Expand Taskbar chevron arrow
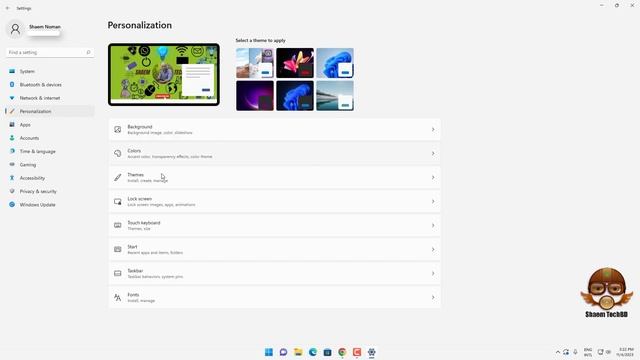 [433, 273]
